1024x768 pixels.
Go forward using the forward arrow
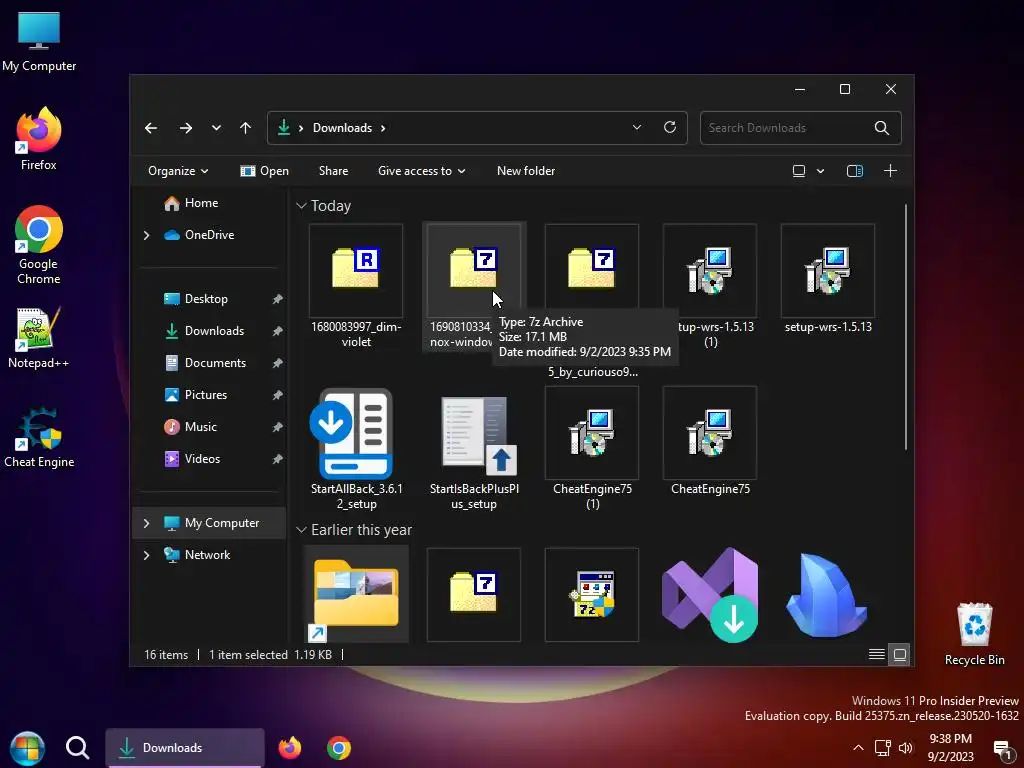point(185,128)
